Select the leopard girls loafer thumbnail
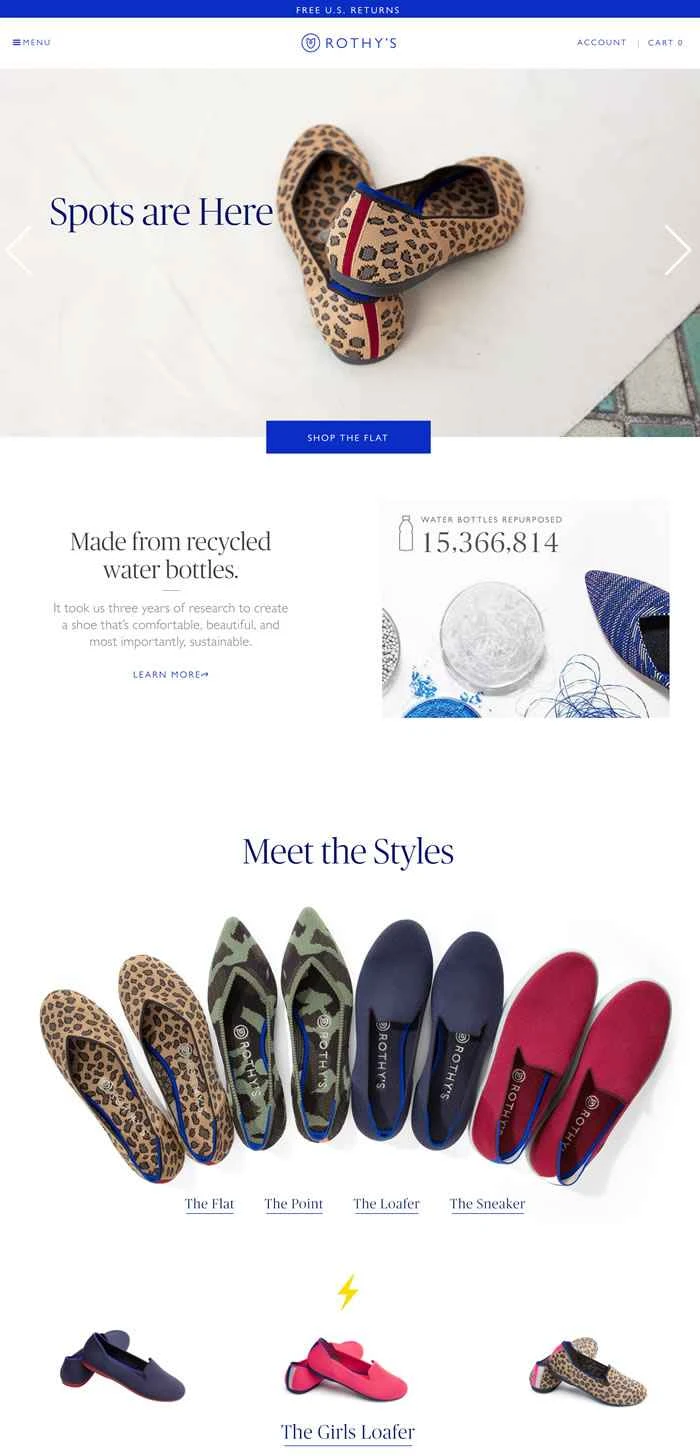 pyautogui.click(x=586, y=1370)
